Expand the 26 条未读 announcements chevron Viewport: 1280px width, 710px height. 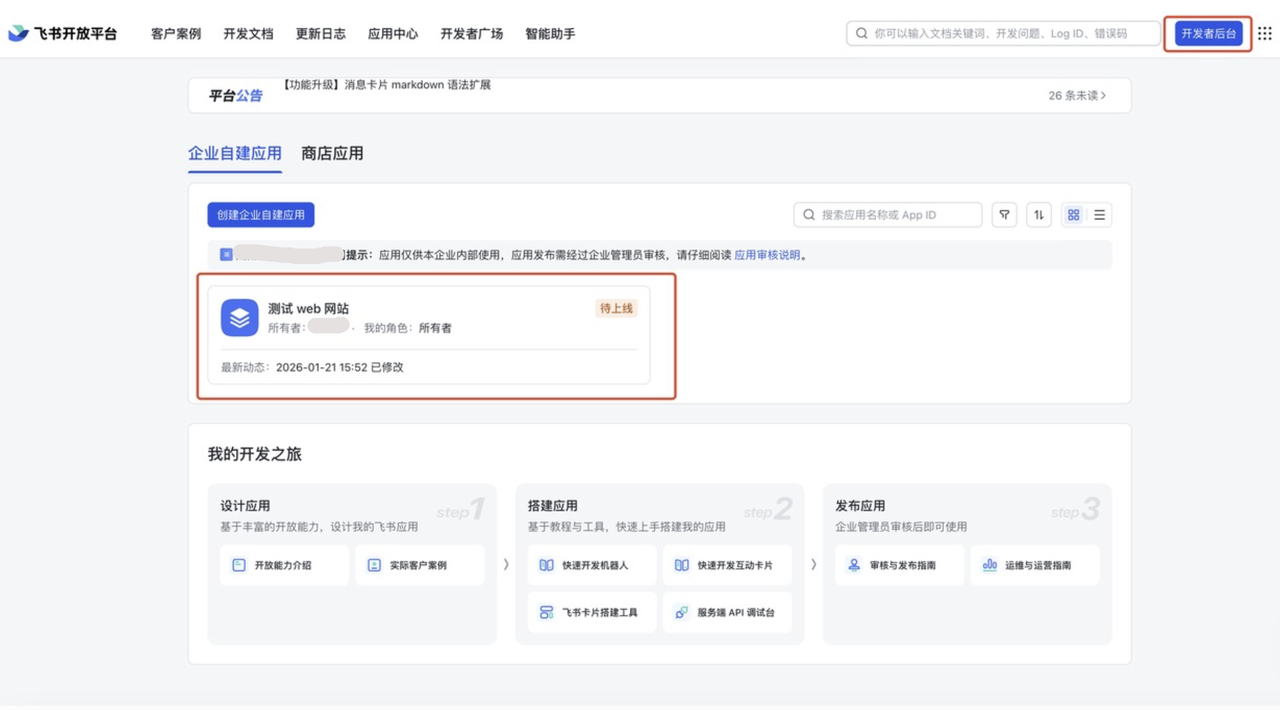tap(1103, 96)
